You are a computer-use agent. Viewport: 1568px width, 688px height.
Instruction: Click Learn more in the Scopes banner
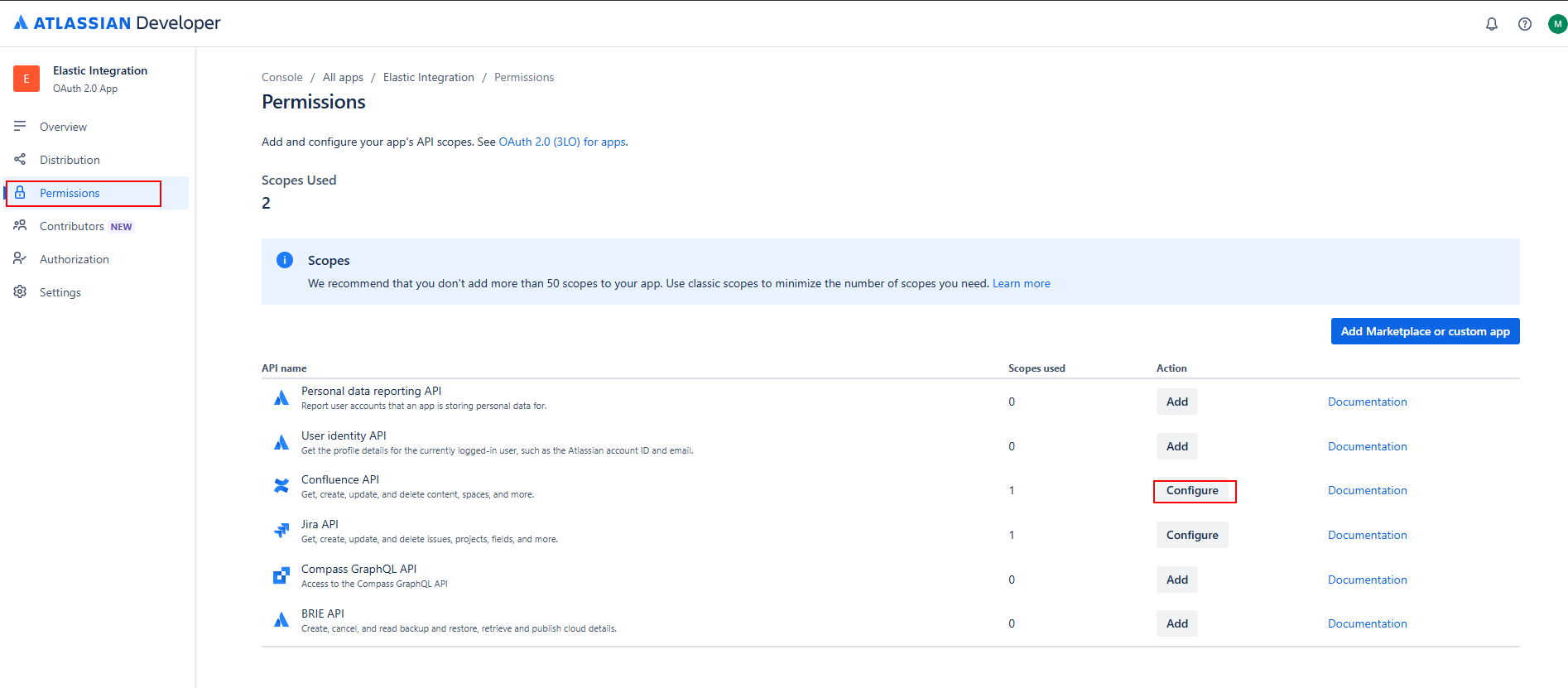click(1022, 283)
